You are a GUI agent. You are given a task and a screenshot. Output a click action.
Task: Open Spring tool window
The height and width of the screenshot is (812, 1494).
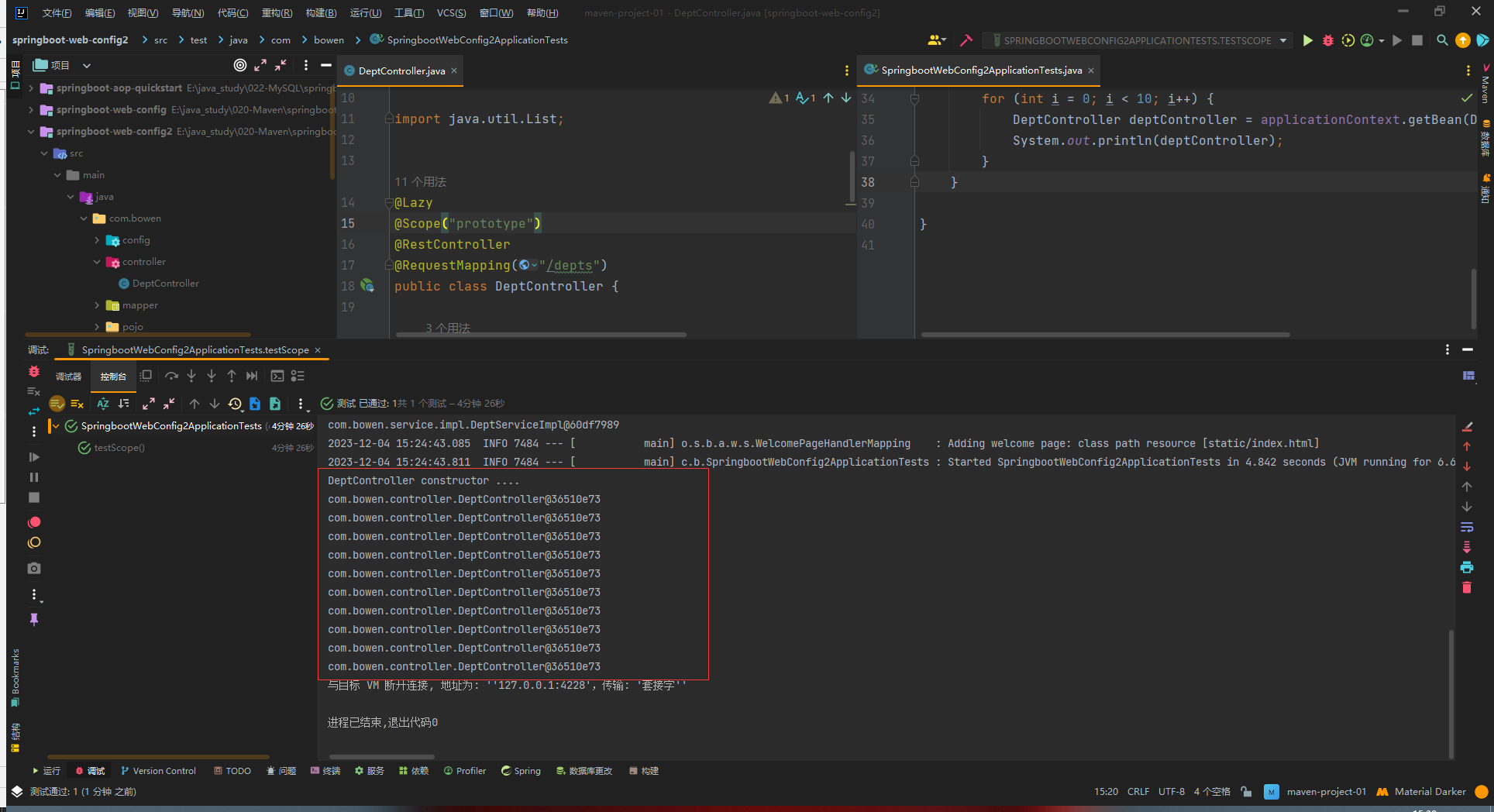(x=521, y=771)
